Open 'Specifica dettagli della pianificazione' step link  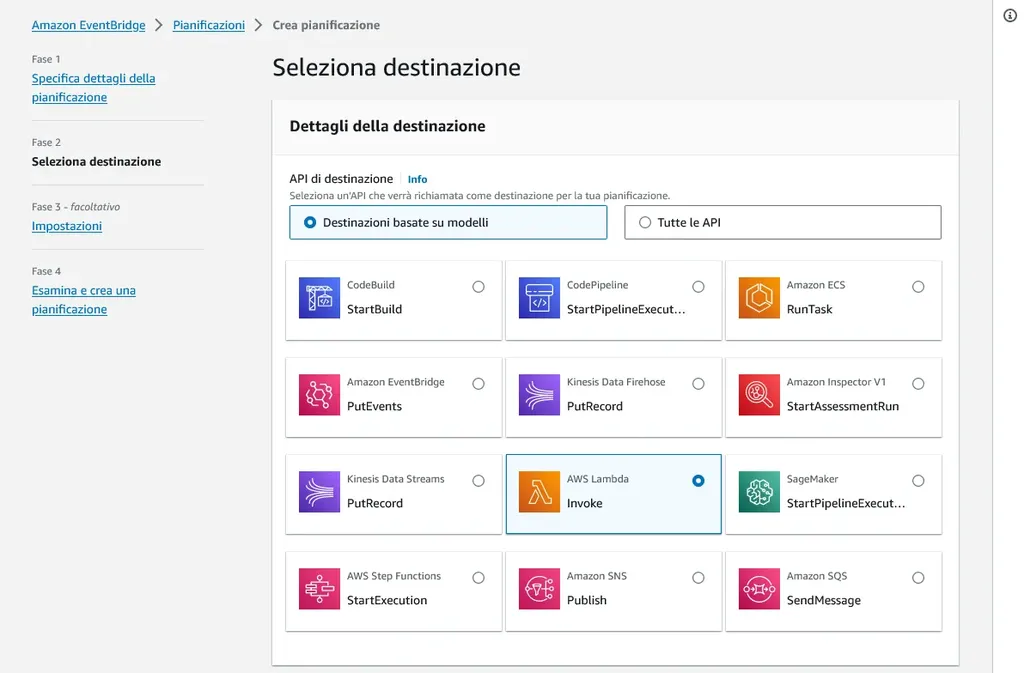pos(93,87)
